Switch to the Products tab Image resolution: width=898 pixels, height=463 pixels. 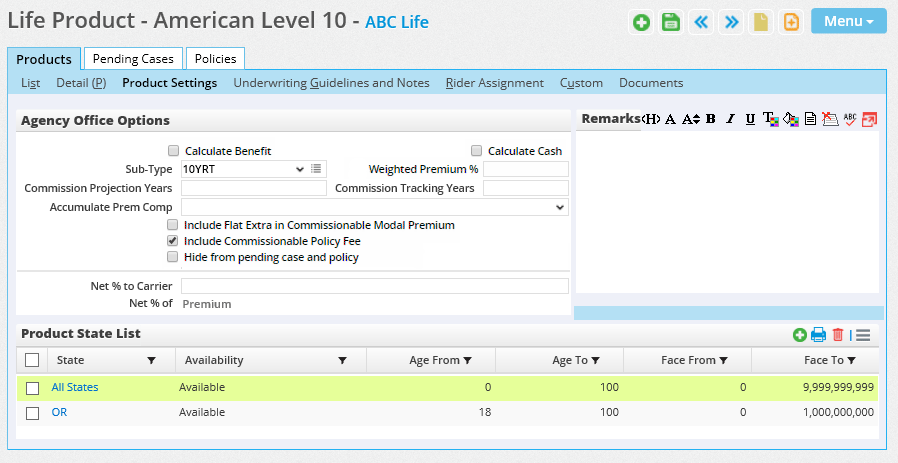point(44,59)
